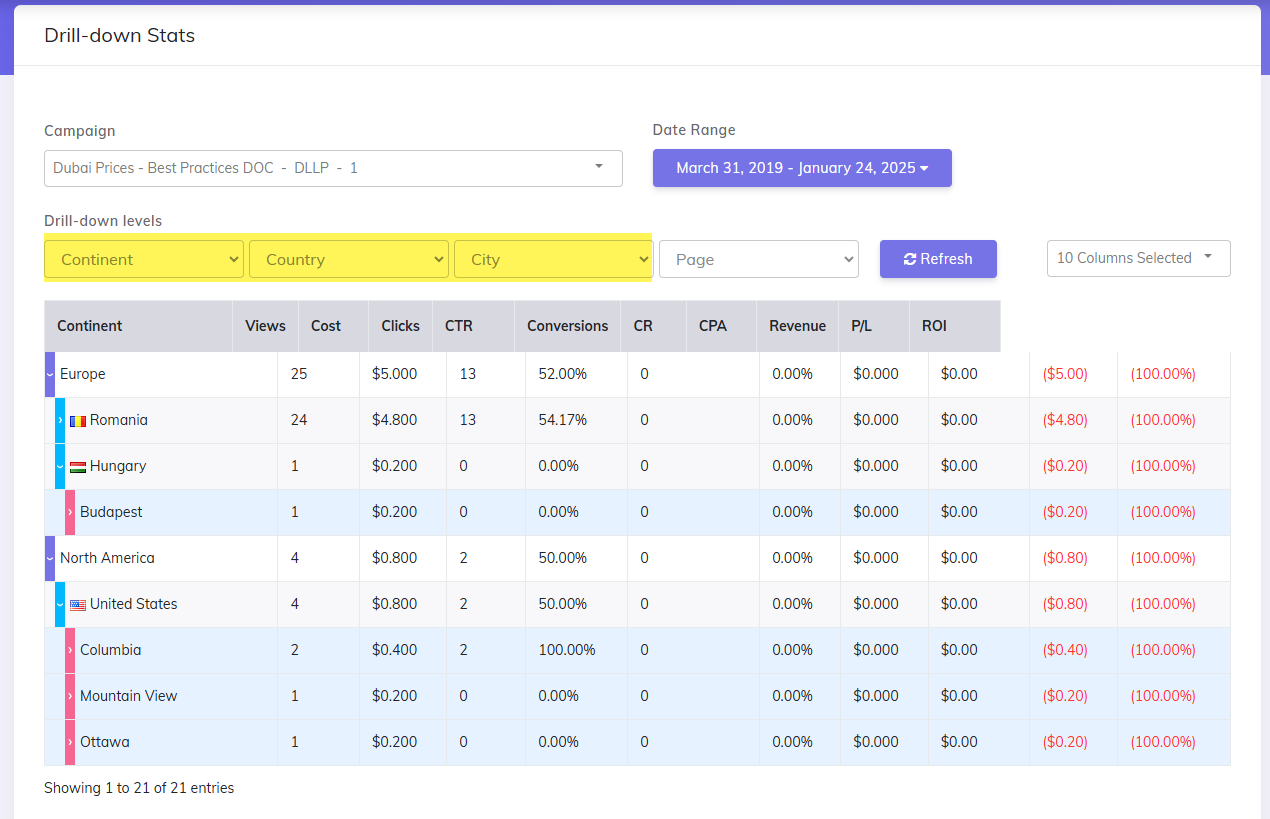Viewport: 1270px width, 819px height.
Task: Collapse the Europe continent row
Action: click(x=50, y=374)
